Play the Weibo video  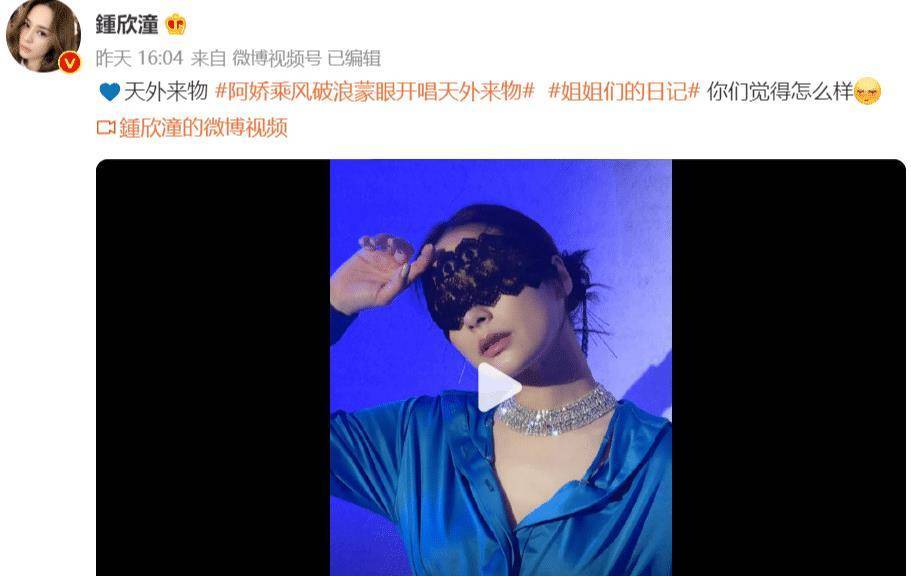(498, 387)
